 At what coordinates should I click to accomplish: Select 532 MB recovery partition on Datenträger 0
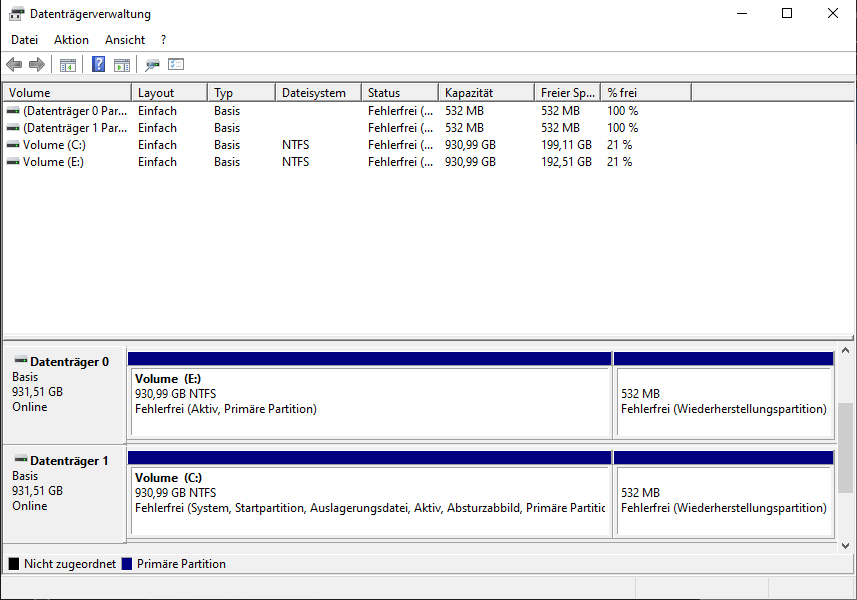[x=724, y=396]
